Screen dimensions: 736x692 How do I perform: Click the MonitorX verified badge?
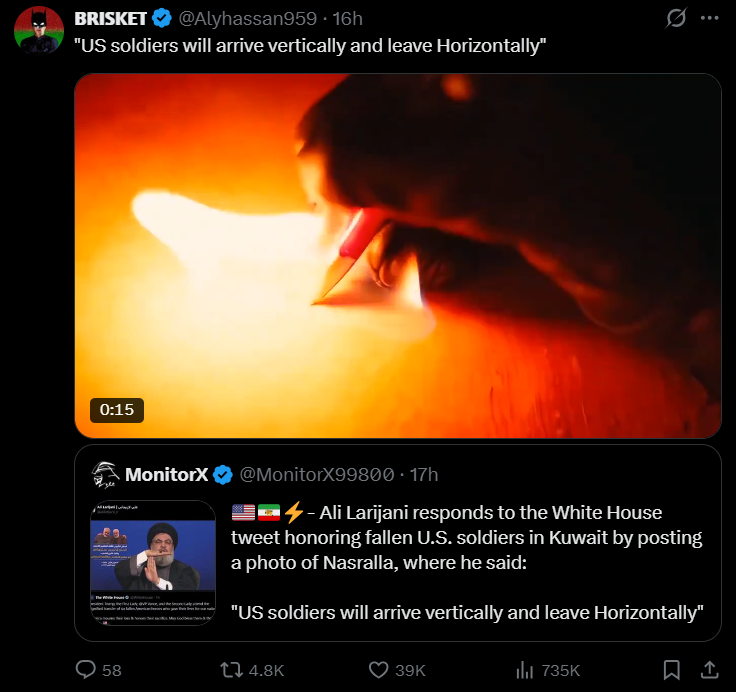(223, 475)
